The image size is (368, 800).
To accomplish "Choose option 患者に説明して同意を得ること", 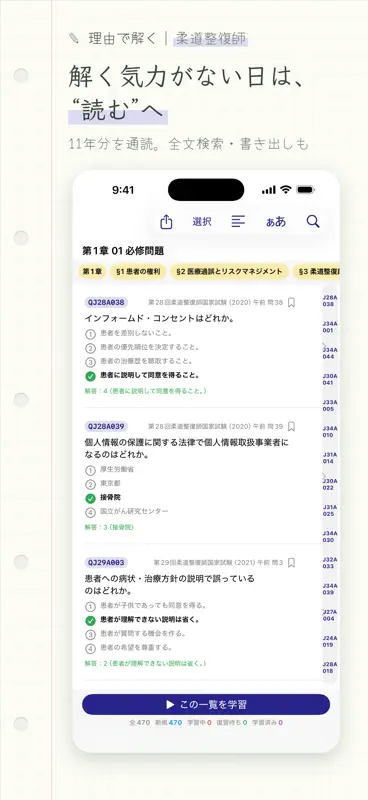I will (x=142, y=376).
